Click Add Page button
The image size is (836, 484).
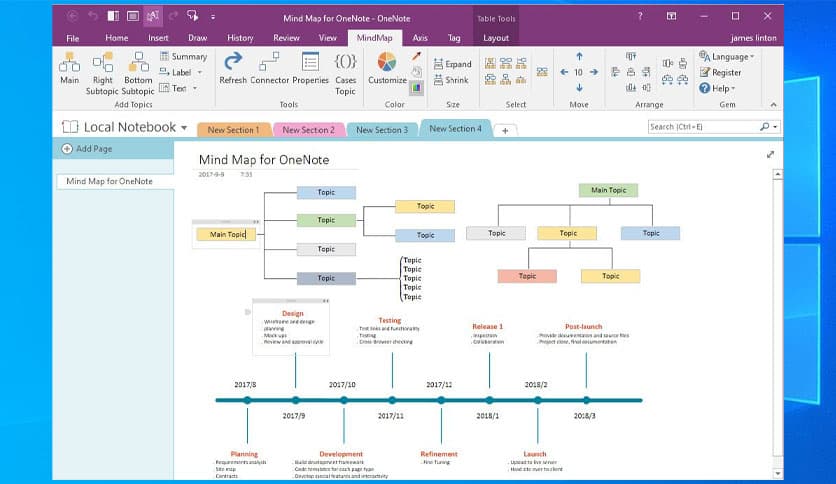[x=87, y=149]
